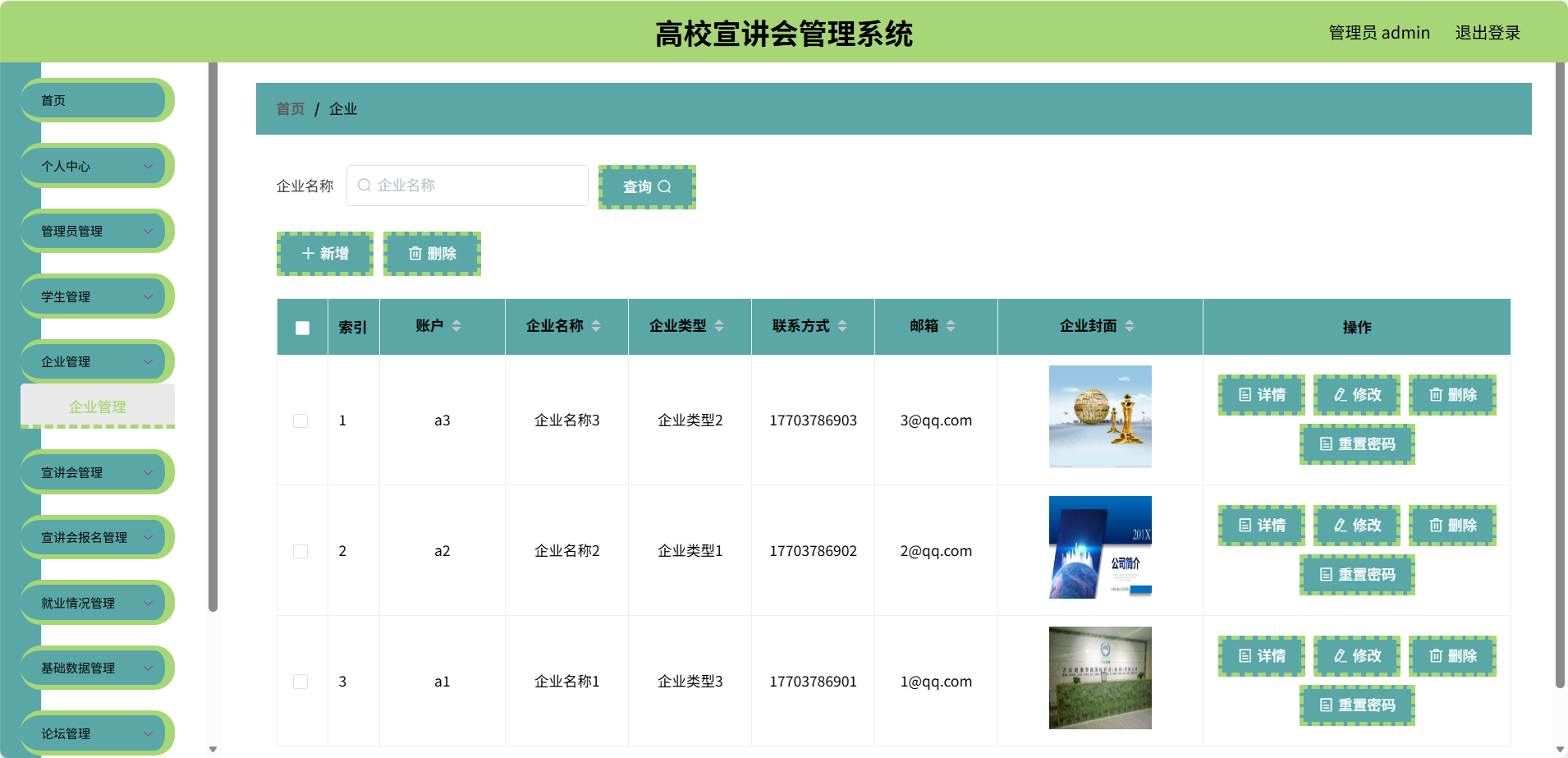Screen dimensions: 1568x758
Task: Click the 3@qq.com email cell
Action: (x=936, y=420)
